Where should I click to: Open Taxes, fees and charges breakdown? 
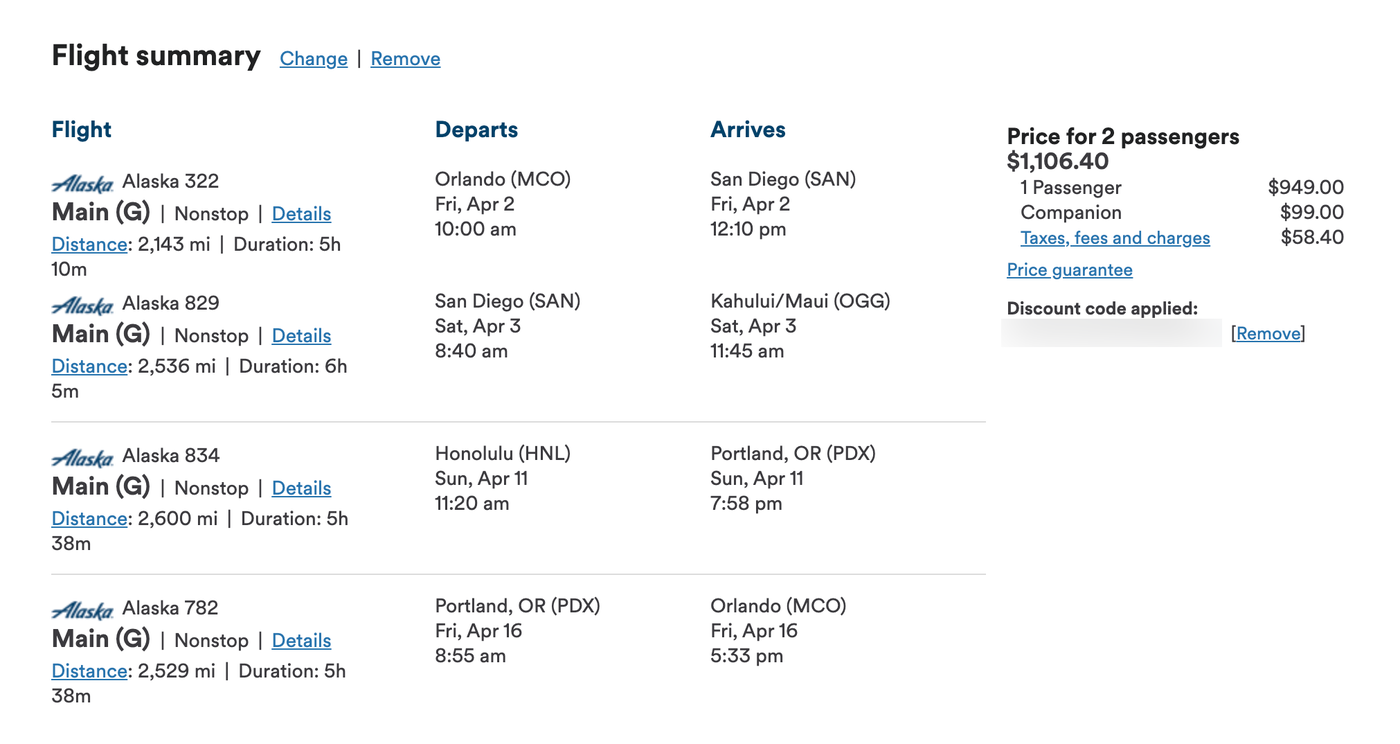click(x=1115, y=238)
